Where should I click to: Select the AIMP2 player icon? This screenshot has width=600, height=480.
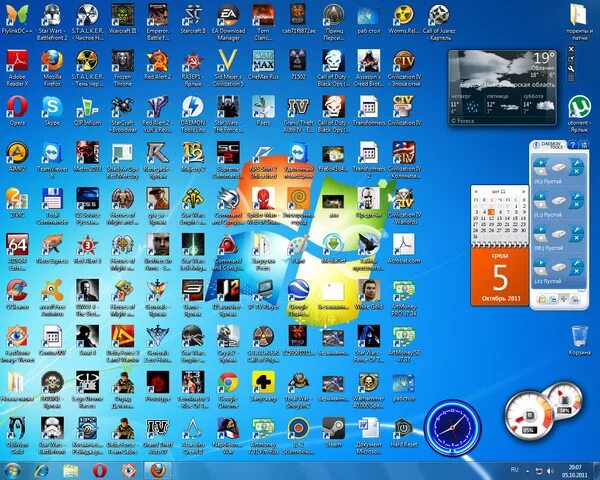coord(17,157)
